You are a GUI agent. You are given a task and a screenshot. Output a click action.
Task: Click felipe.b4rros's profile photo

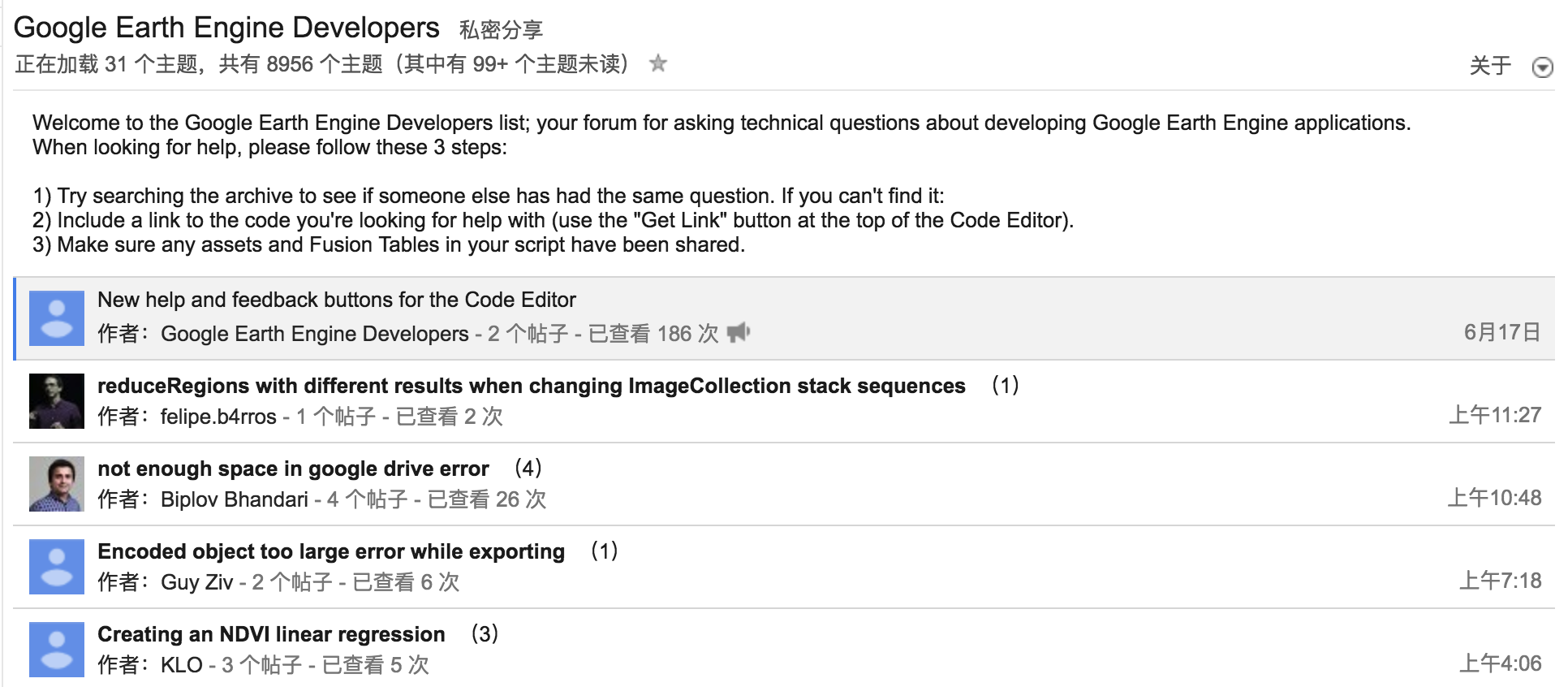pos(56,402)
